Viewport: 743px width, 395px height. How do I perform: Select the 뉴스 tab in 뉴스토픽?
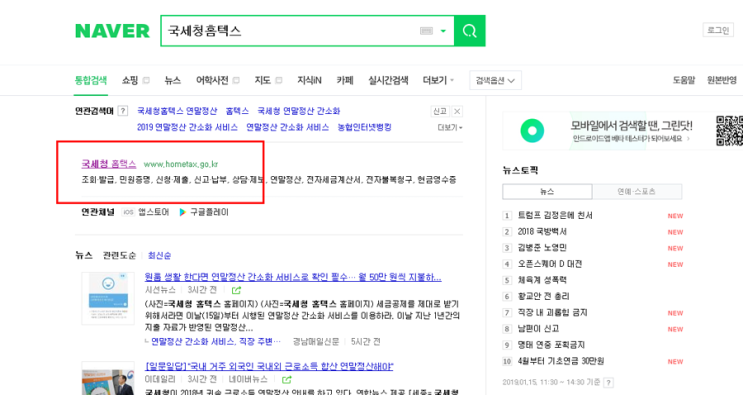click(x=547, y=191)
